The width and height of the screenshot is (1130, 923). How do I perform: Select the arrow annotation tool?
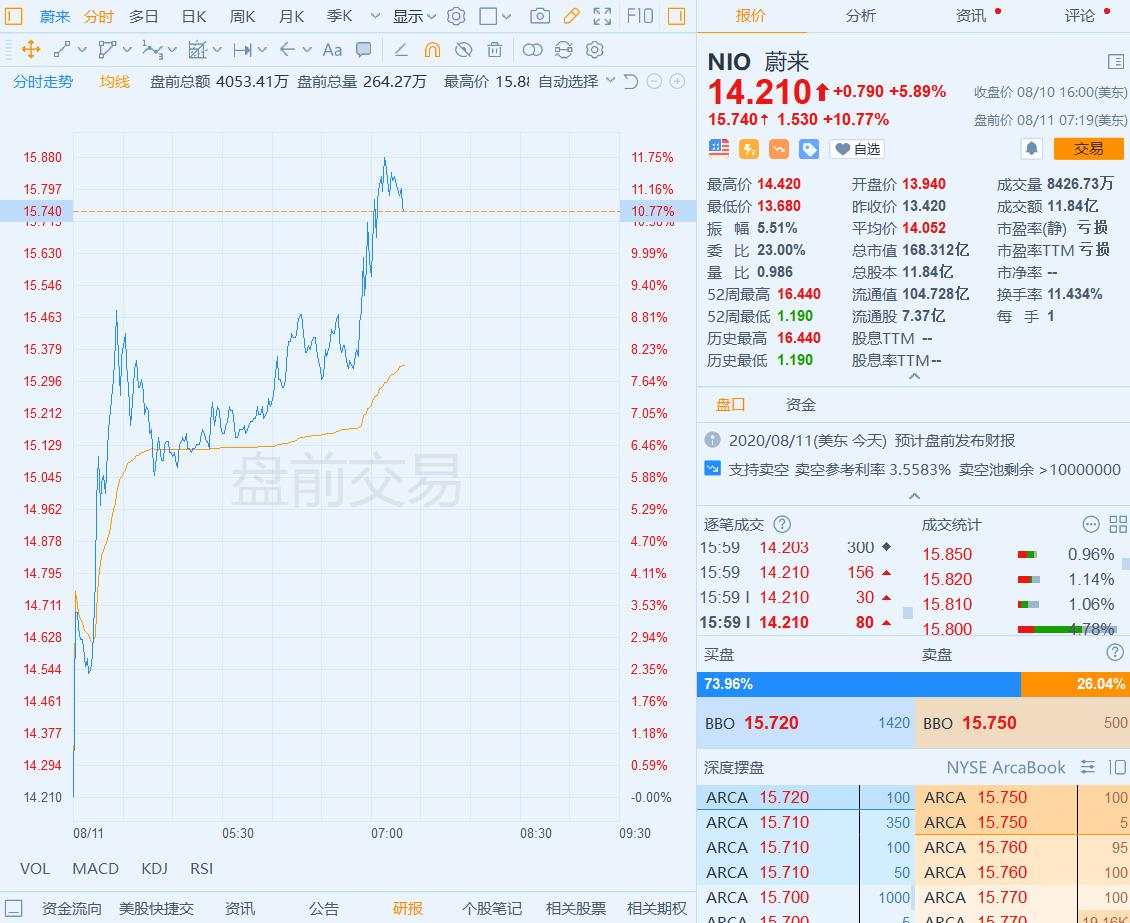287,50
